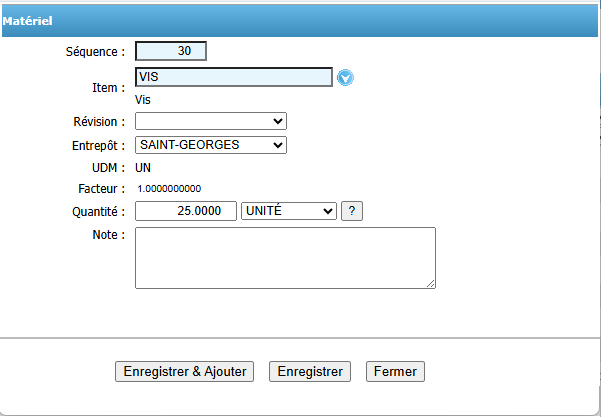Click the Quantité label
601x417 pixels.
click(x=101, y=211)
